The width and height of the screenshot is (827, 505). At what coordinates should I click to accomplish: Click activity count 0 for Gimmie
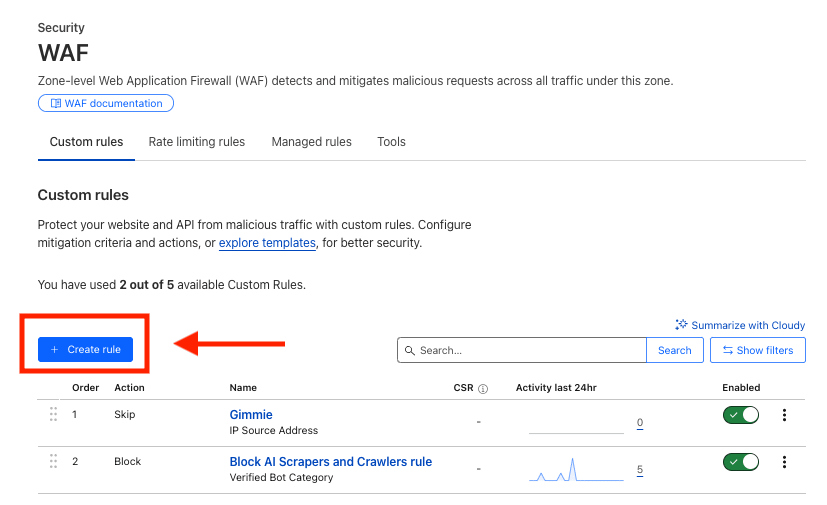640,423
